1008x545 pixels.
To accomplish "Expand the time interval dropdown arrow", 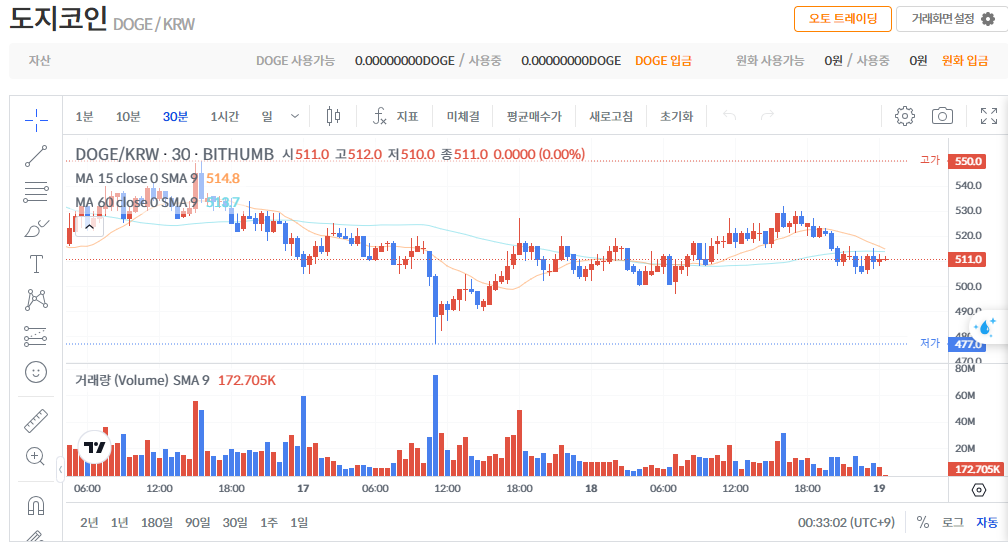I will point(294,116).
